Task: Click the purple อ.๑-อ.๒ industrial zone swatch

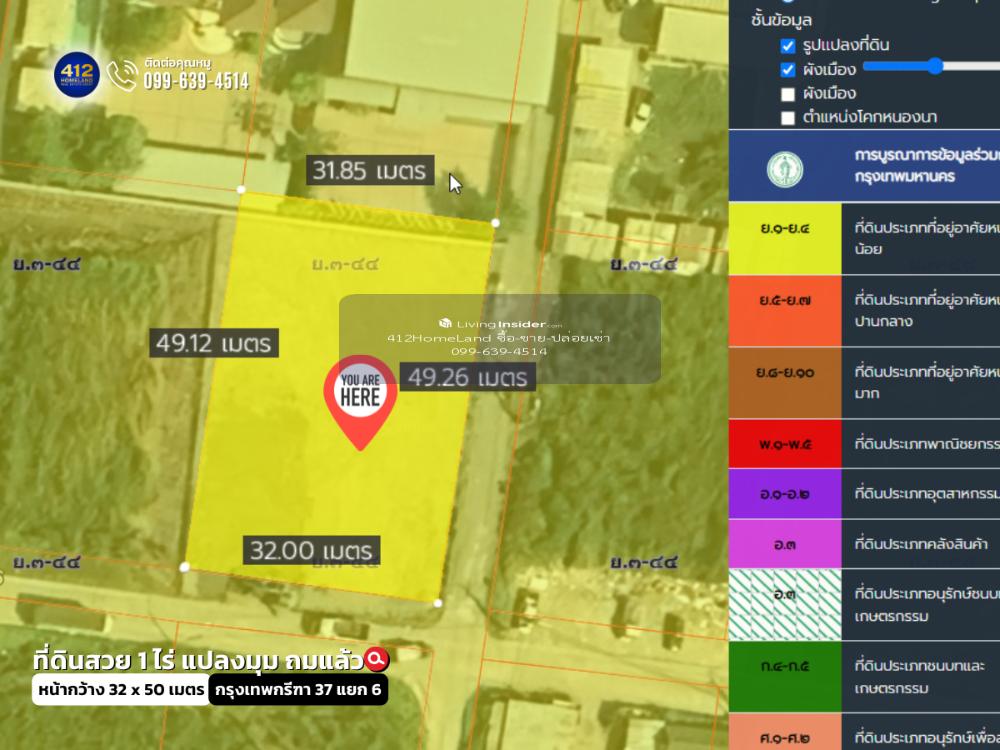Action: tap(785, 494)
